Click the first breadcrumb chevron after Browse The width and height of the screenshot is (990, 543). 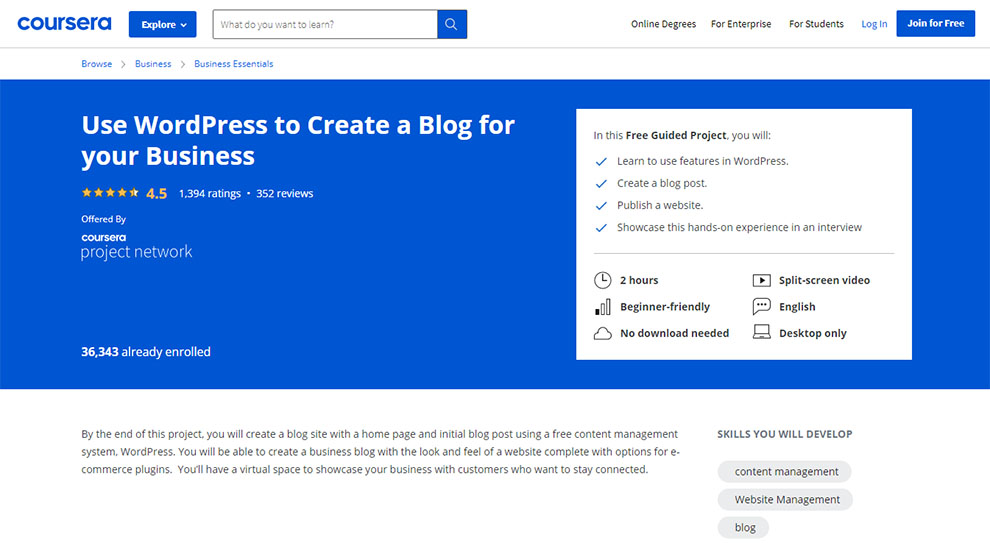pos(123,64)
